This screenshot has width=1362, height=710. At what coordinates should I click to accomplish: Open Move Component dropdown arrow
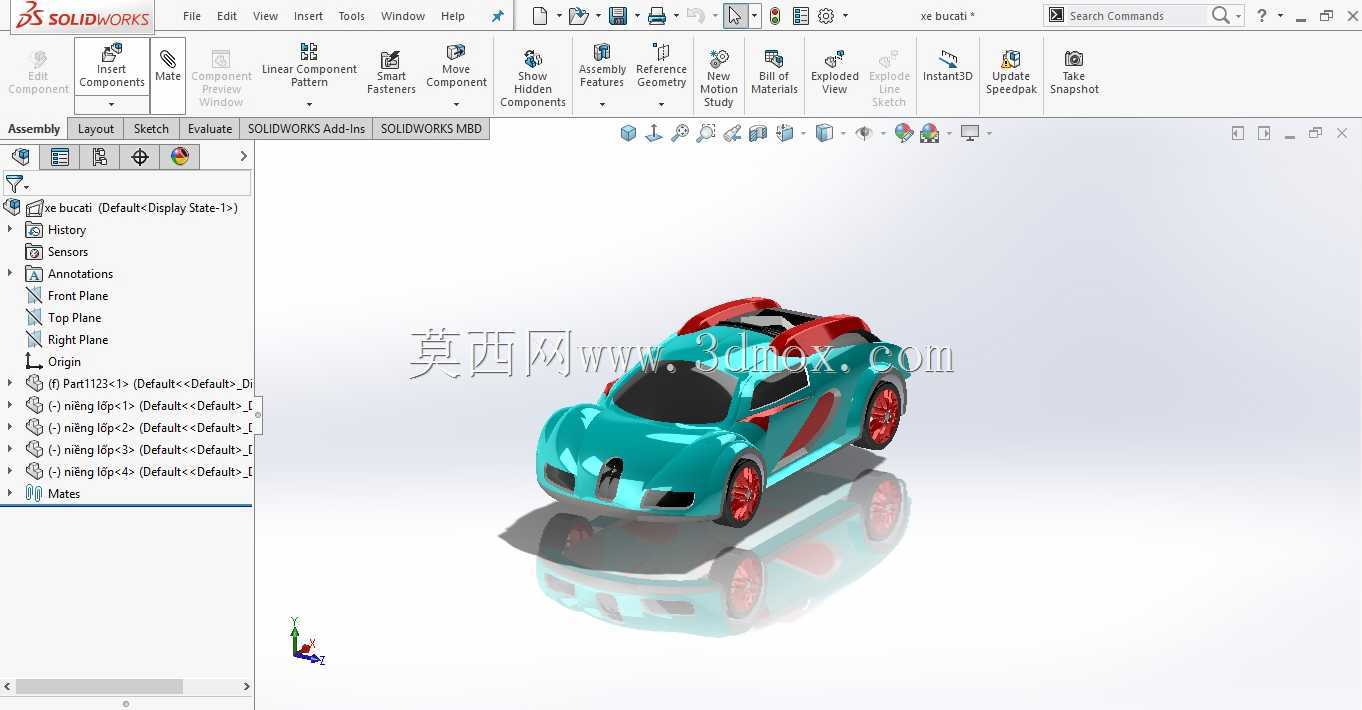[x=456, y=104]
